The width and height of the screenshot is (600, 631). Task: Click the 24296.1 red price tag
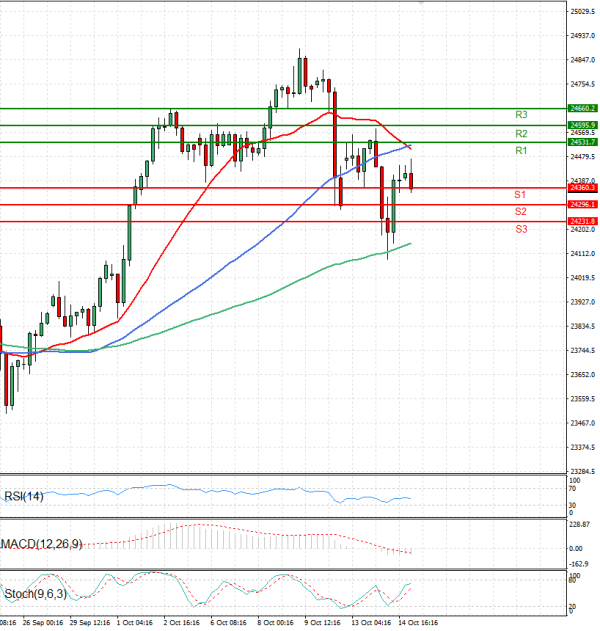point(581,204)
